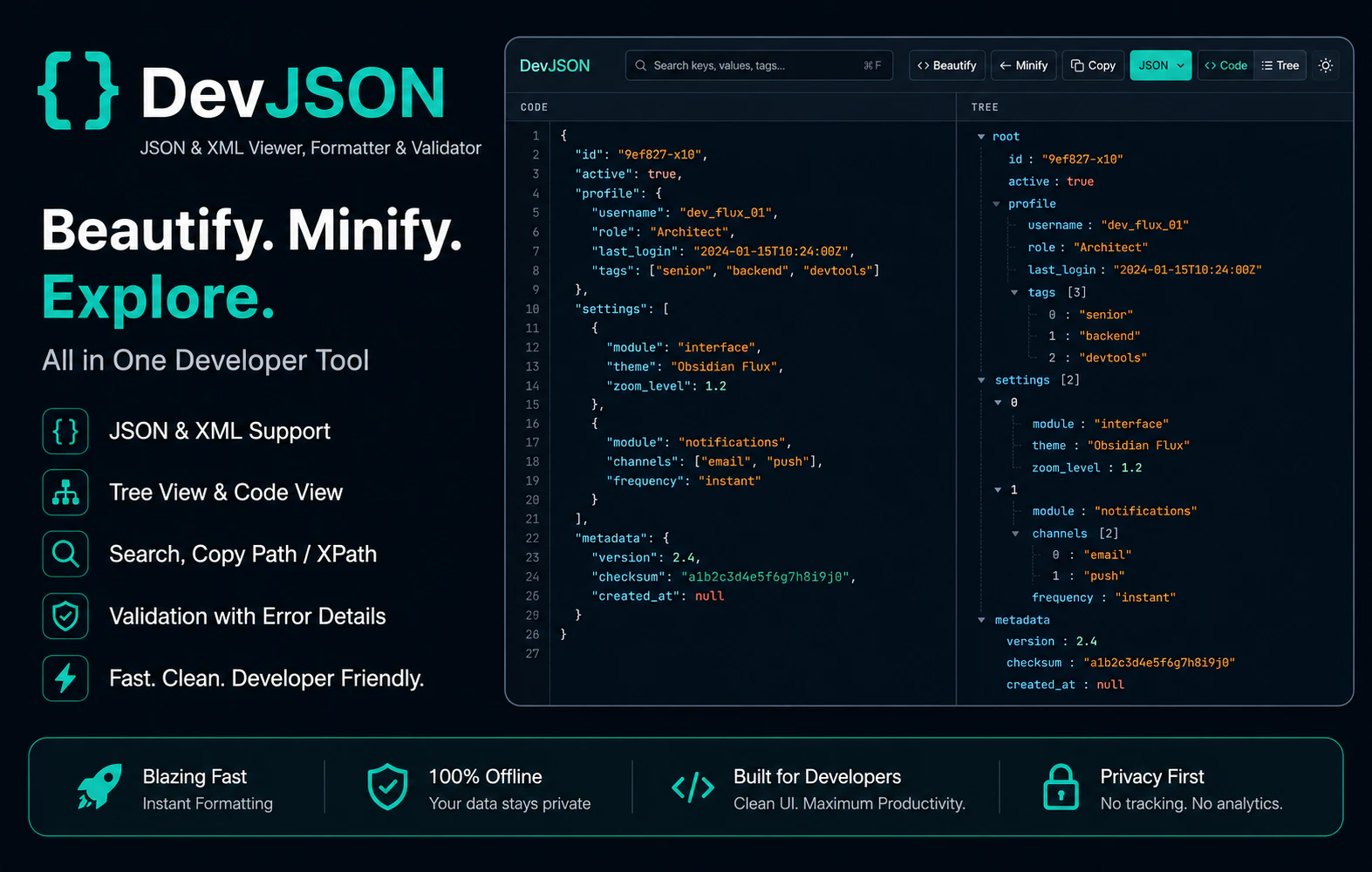Click the Validation shield checkmark icon
The width and height of the screenshot is (1372, 872).
[65, 617]
